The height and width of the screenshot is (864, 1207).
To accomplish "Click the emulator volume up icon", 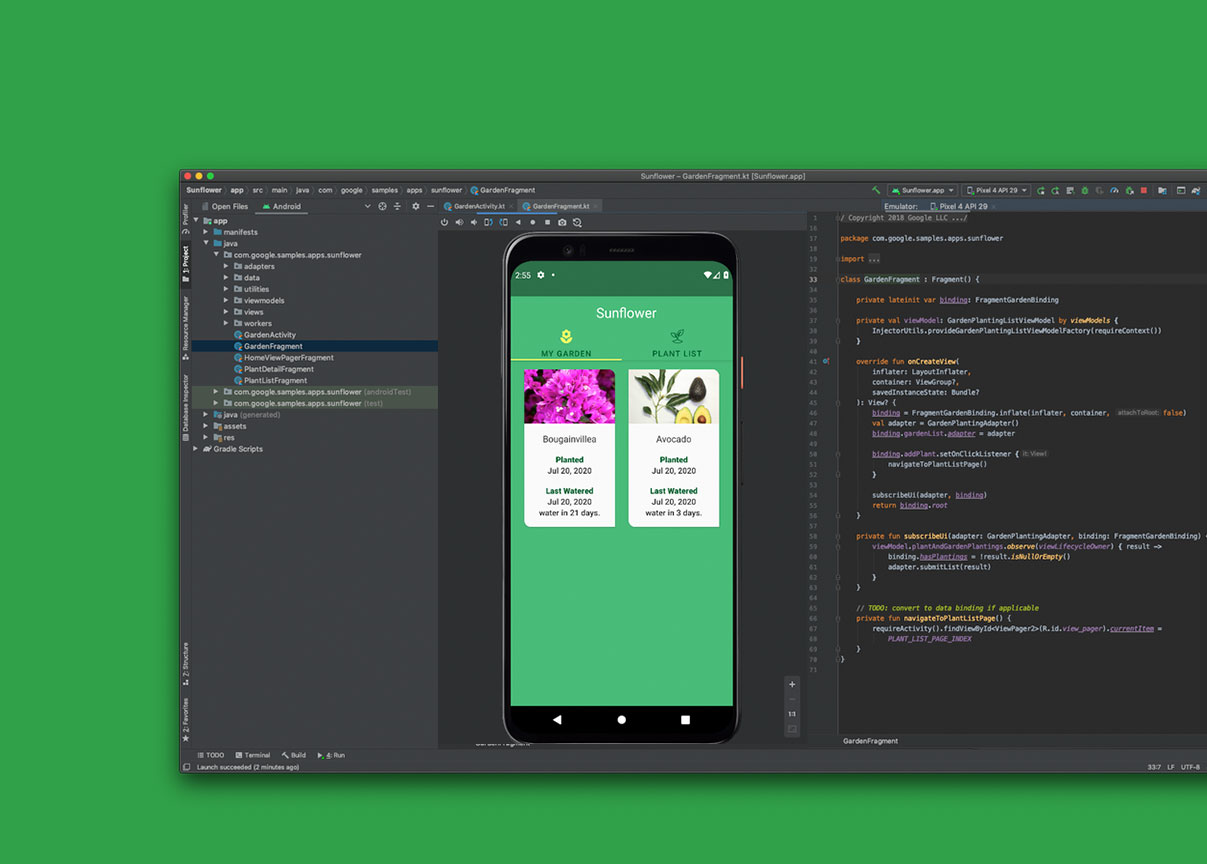I will click(x=459, y=222).
